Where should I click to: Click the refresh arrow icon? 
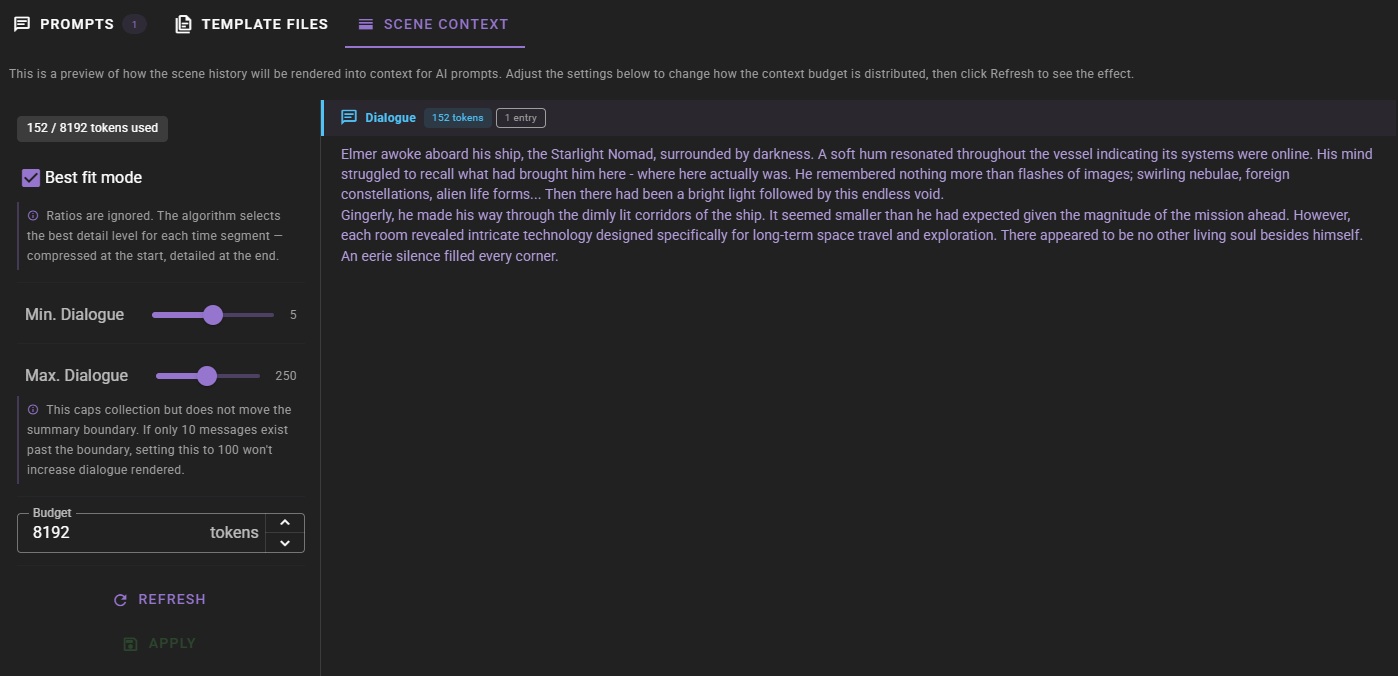(x=121, y=600)
